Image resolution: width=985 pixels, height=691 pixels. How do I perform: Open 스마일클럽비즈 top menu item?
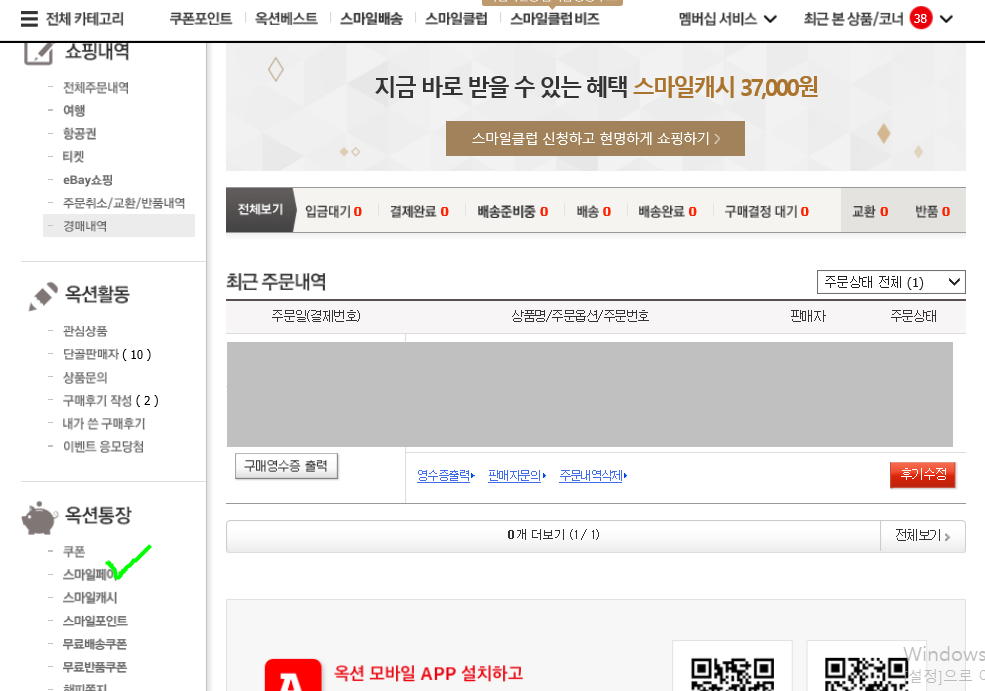555,19
